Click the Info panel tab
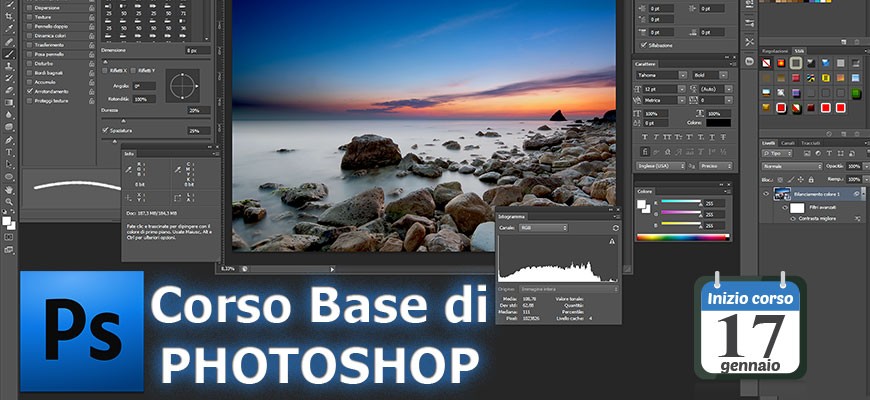Screen dimensions: 870x400 pyautogui.click(x=128, y=154)
